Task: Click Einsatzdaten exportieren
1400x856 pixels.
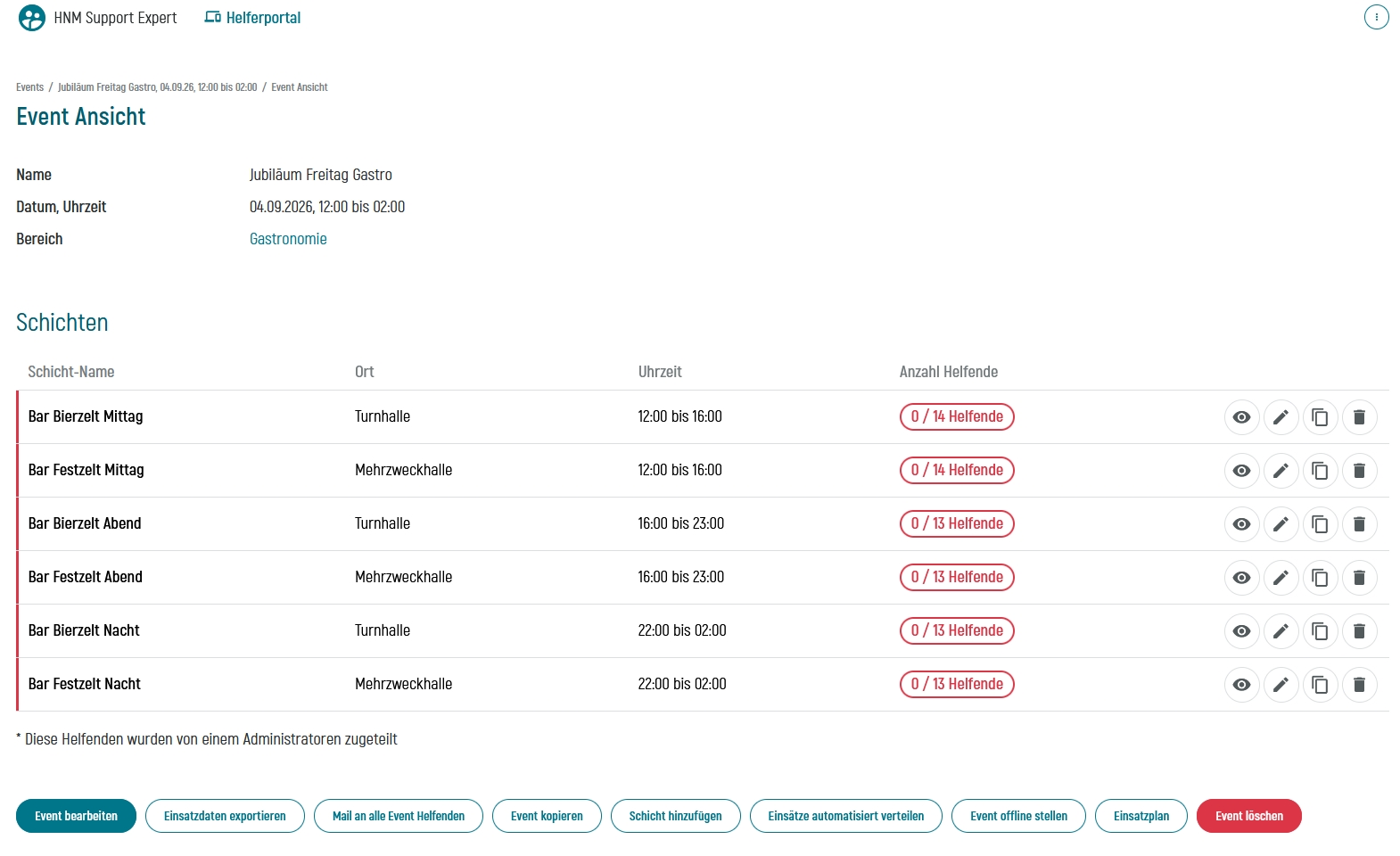Action: tap(225, 816)
